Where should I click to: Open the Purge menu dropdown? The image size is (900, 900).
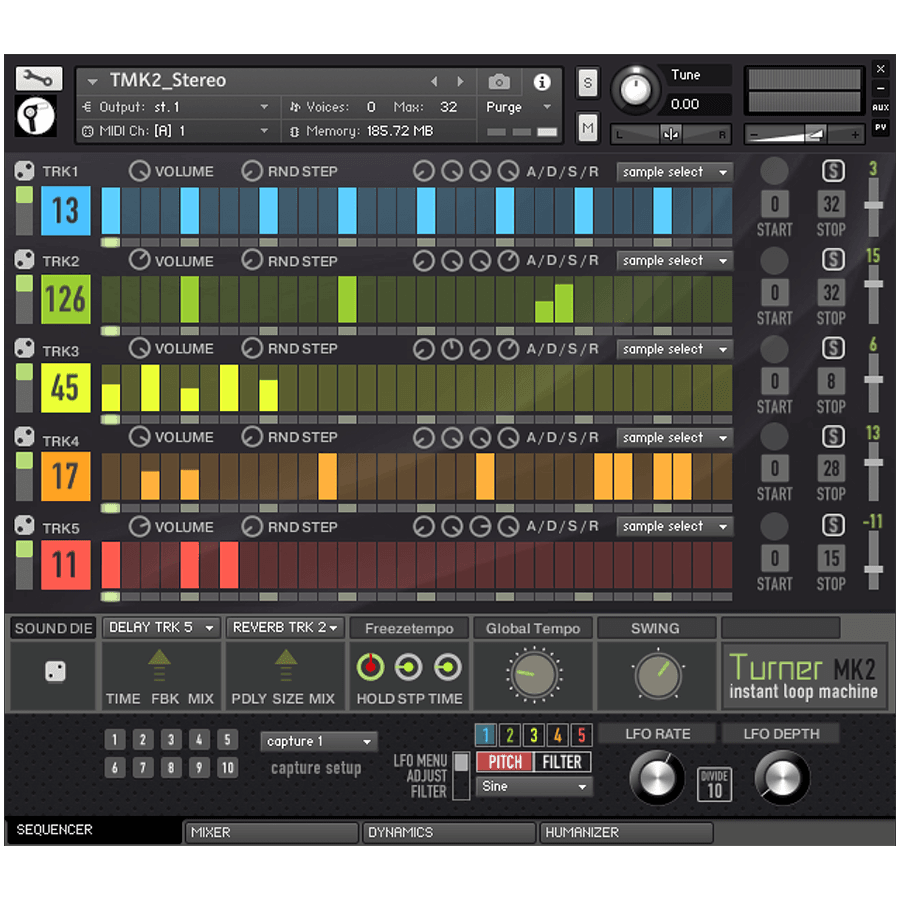tap(519, 107)
